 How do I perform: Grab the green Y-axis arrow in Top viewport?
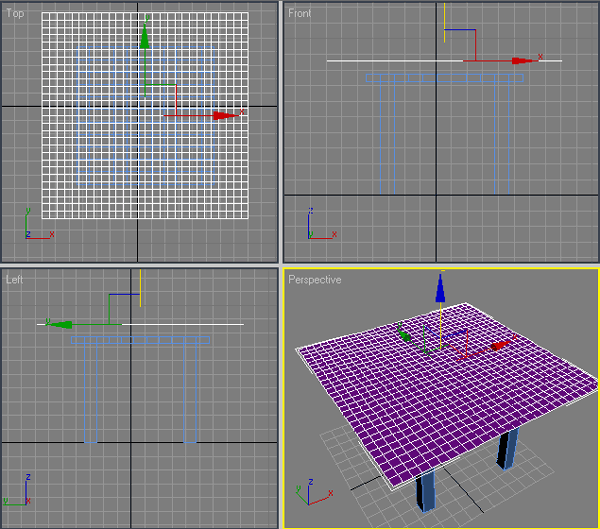(145, 40)
